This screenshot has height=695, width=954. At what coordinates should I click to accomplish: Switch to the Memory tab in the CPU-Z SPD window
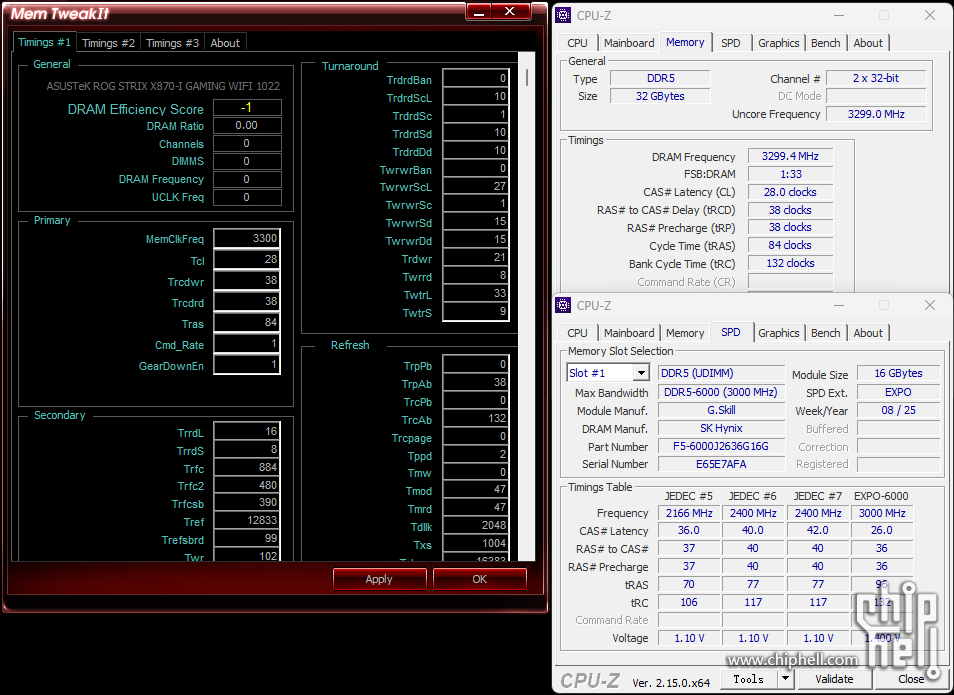coord(685,334)
